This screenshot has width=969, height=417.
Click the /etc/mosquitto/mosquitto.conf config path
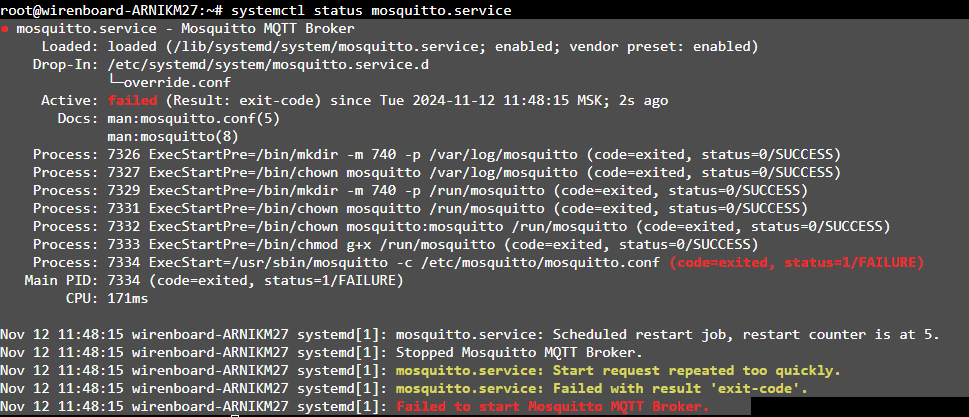[x=540, y=263]
